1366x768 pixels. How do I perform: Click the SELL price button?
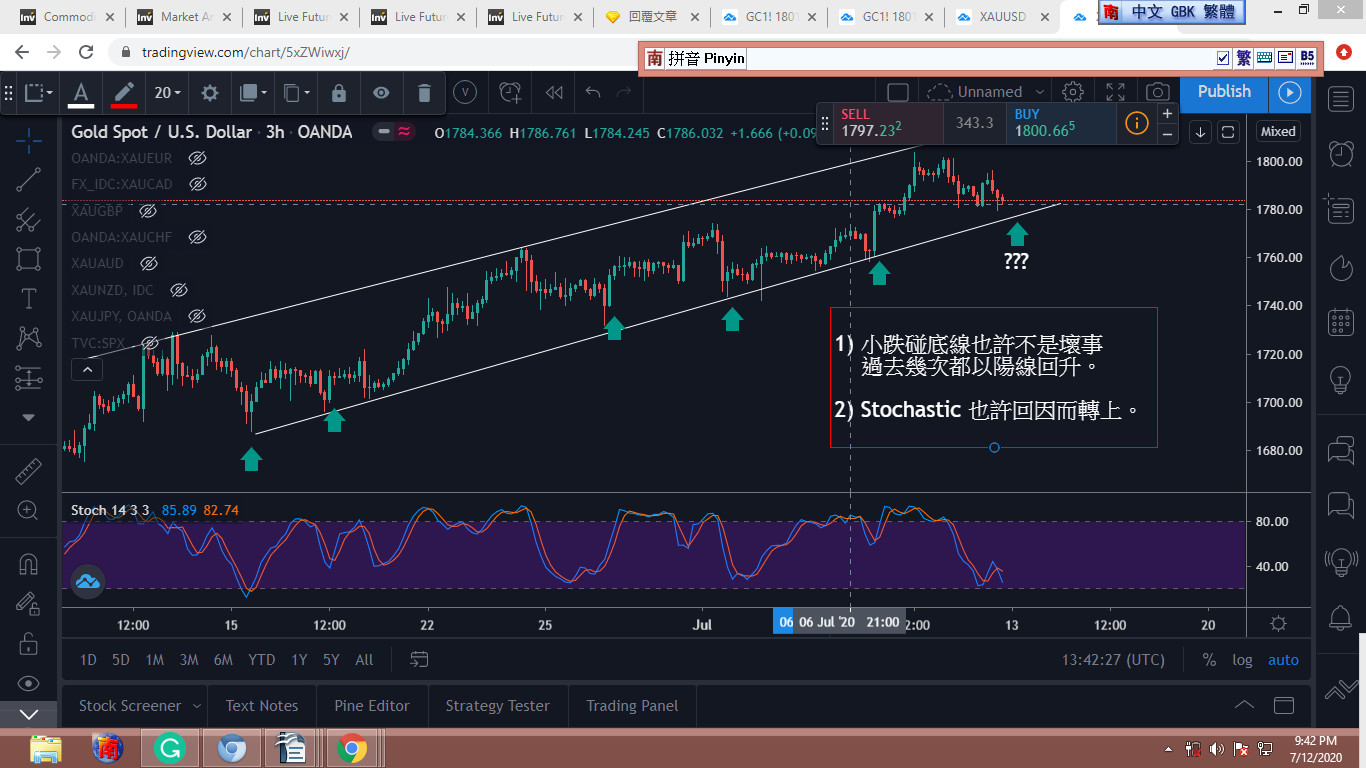880,123
